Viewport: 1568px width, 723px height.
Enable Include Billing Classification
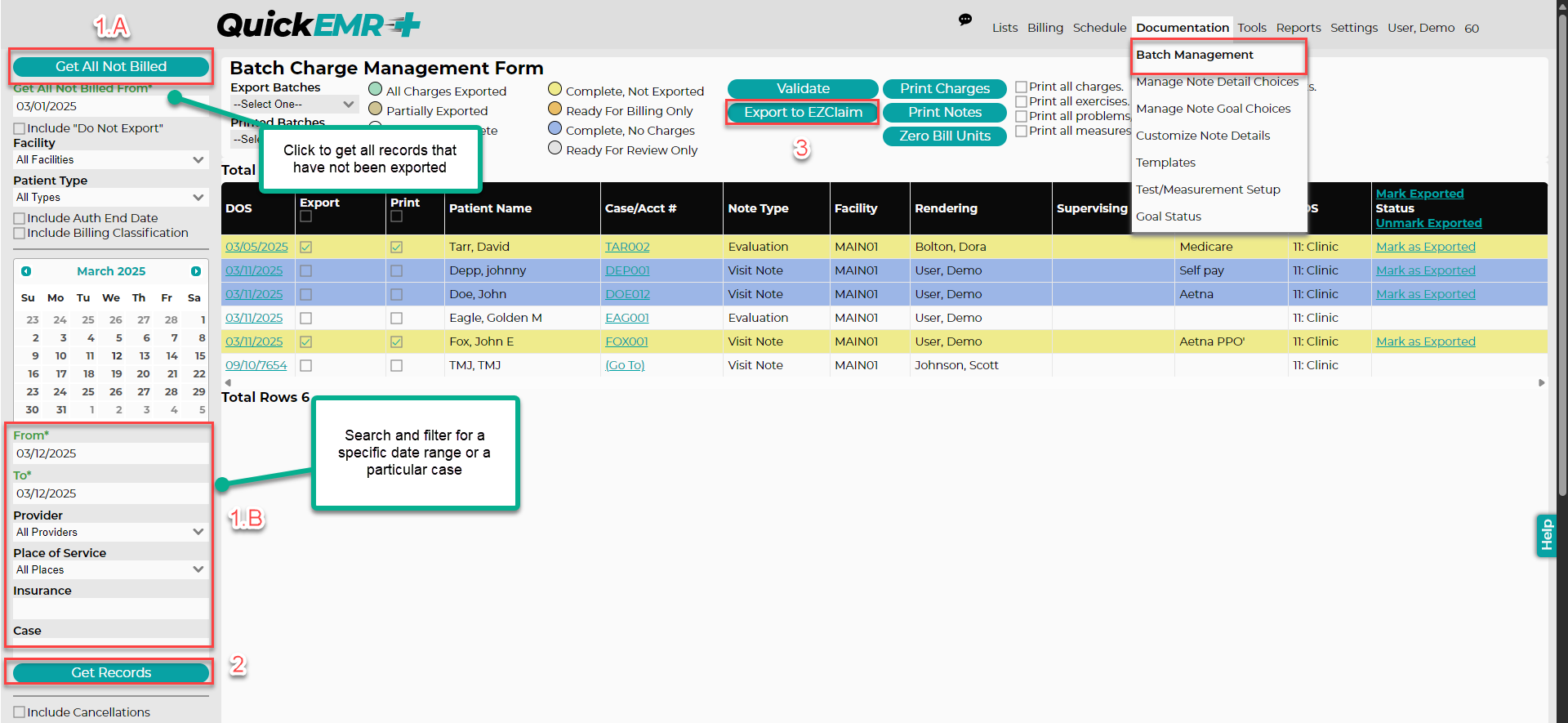[x=20, y=233]
